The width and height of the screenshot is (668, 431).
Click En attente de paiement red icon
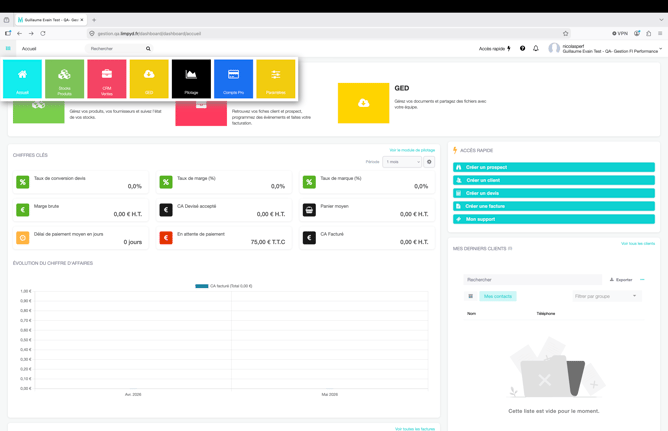[x=166, y=238]
